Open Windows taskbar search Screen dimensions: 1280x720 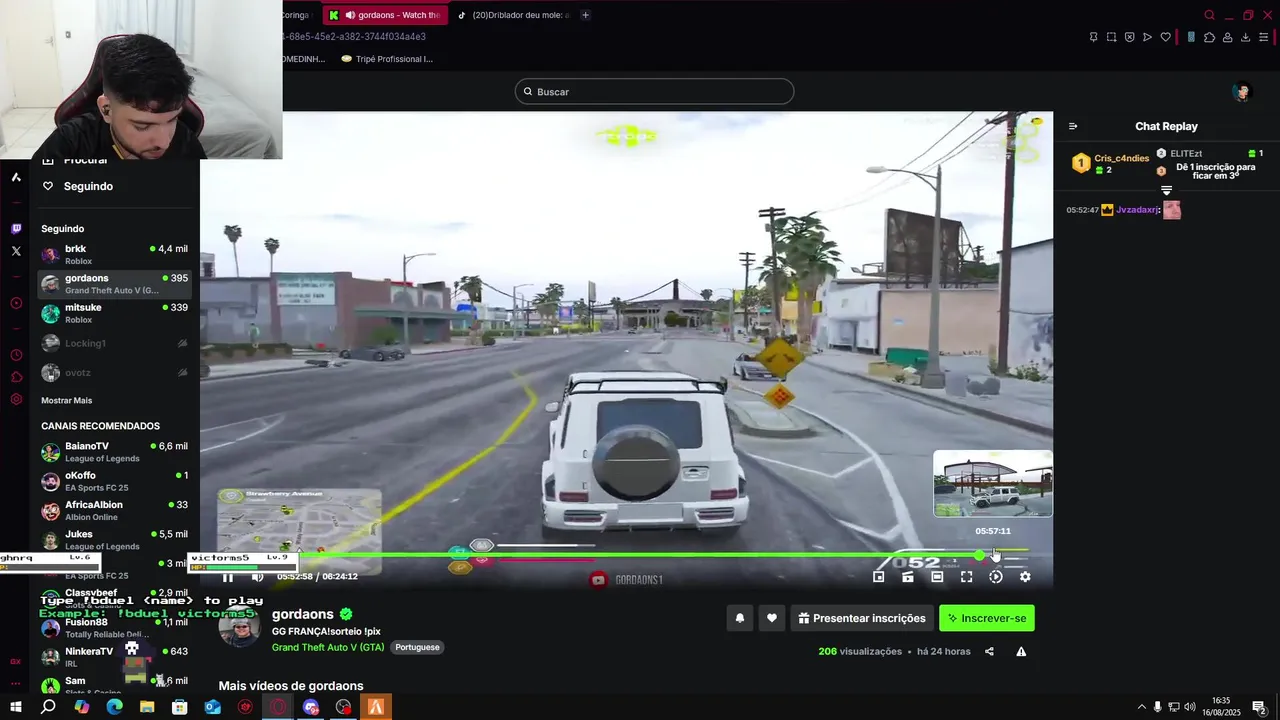[x=48, y=707]
